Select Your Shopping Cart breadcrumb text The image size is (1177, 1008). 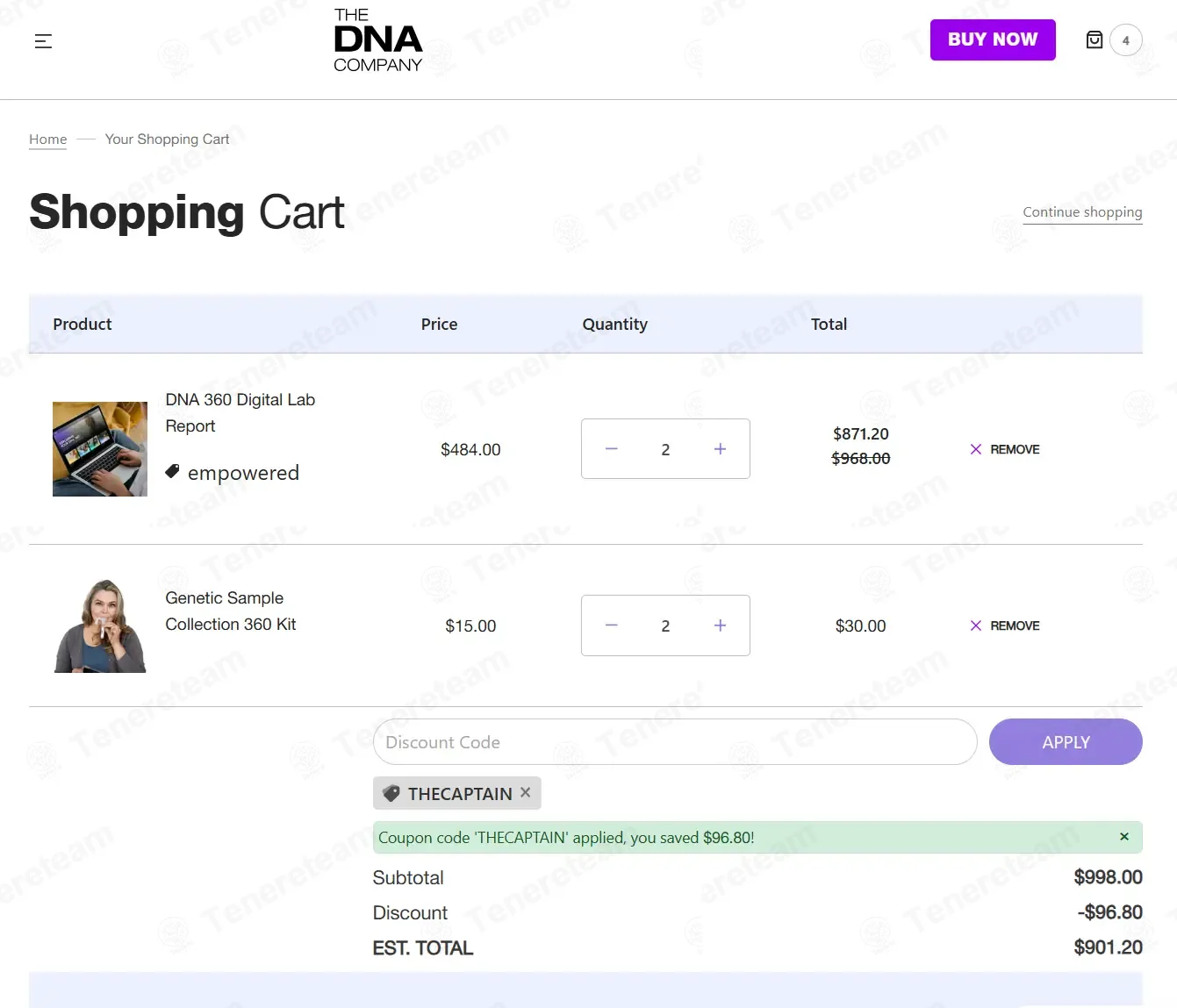coord(167,139)
